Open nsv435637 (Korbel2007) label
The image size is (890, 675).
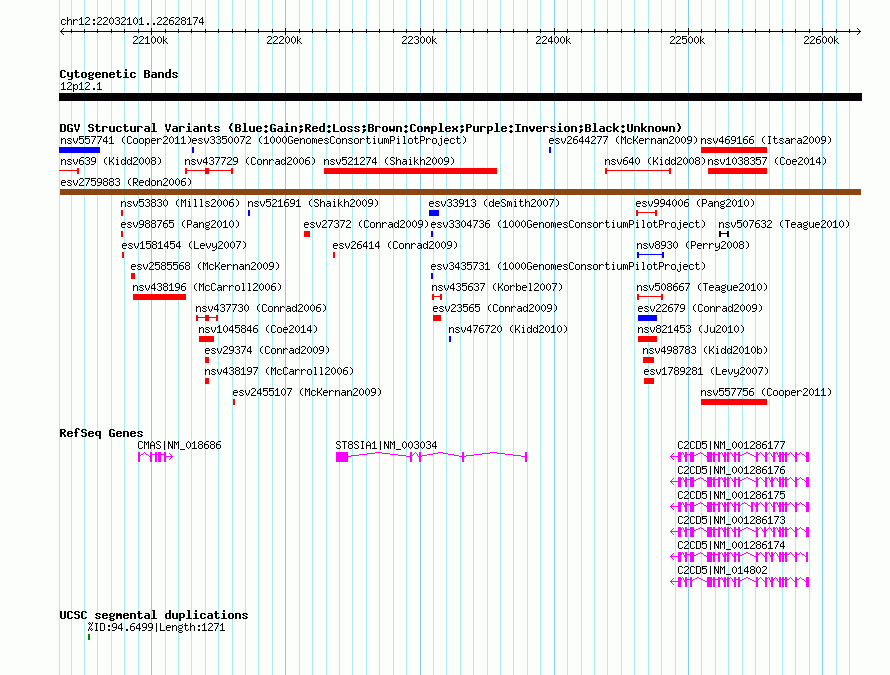pyautogui.click(x=497, y=287)
